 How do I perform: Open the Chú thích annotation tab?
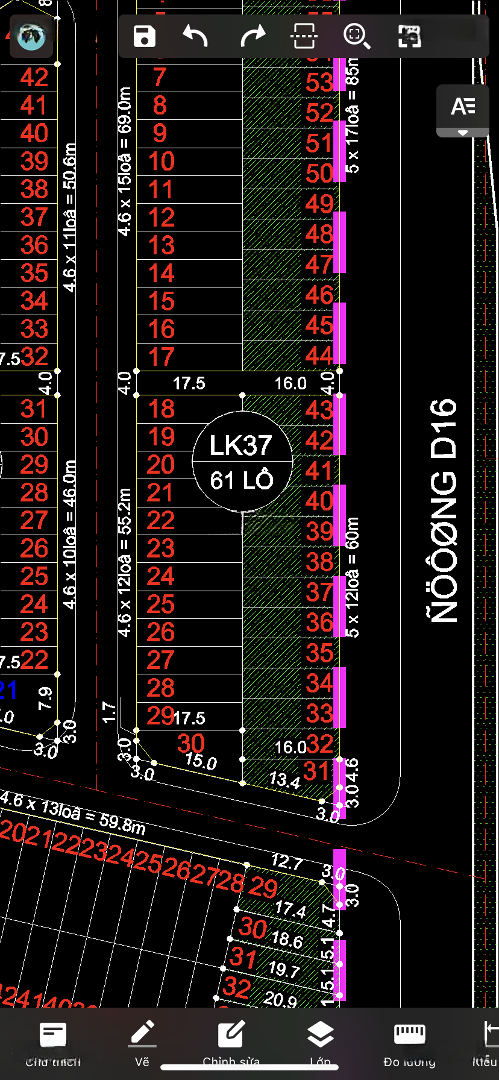[53, 1043]
